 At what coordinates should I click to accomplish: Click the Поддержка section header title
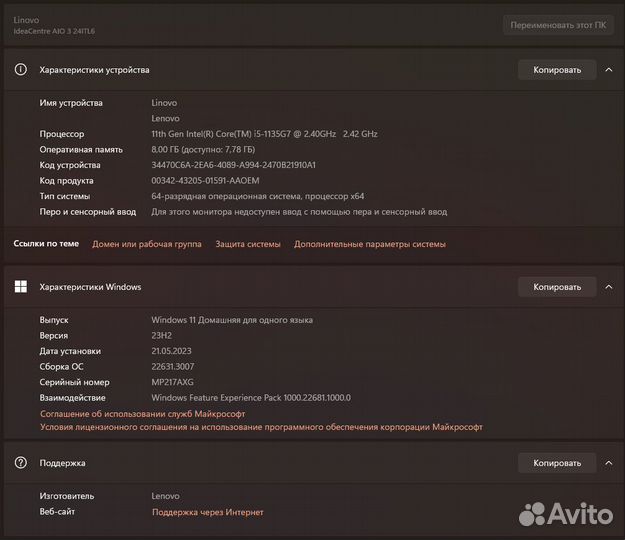coord(62,463)
